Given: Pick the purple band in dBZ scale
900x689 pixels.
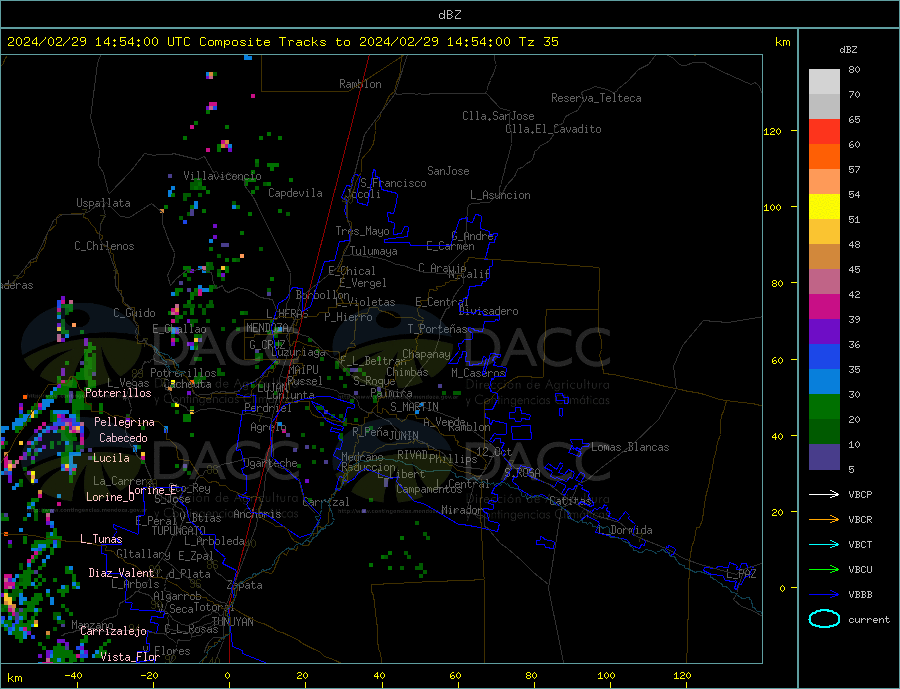Looking at the screenshot, I should 824,331.
